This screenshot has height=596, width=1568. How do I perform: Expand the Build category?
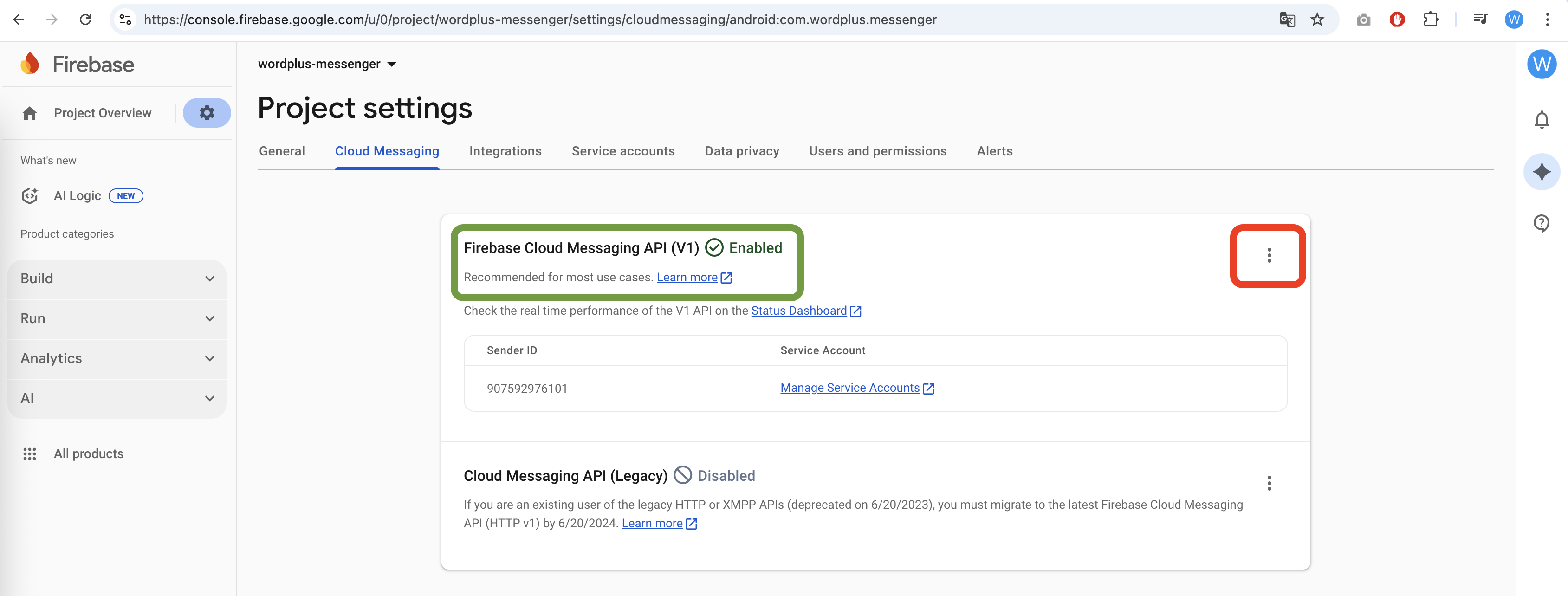click(x=116, y=279)
